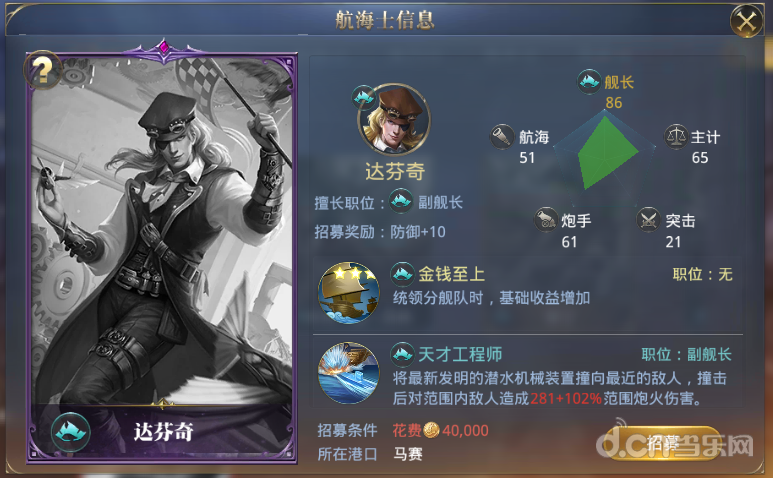Click the gold coin cost icon
The width and height of the screenshot is (773, 478).
(431, 430)
